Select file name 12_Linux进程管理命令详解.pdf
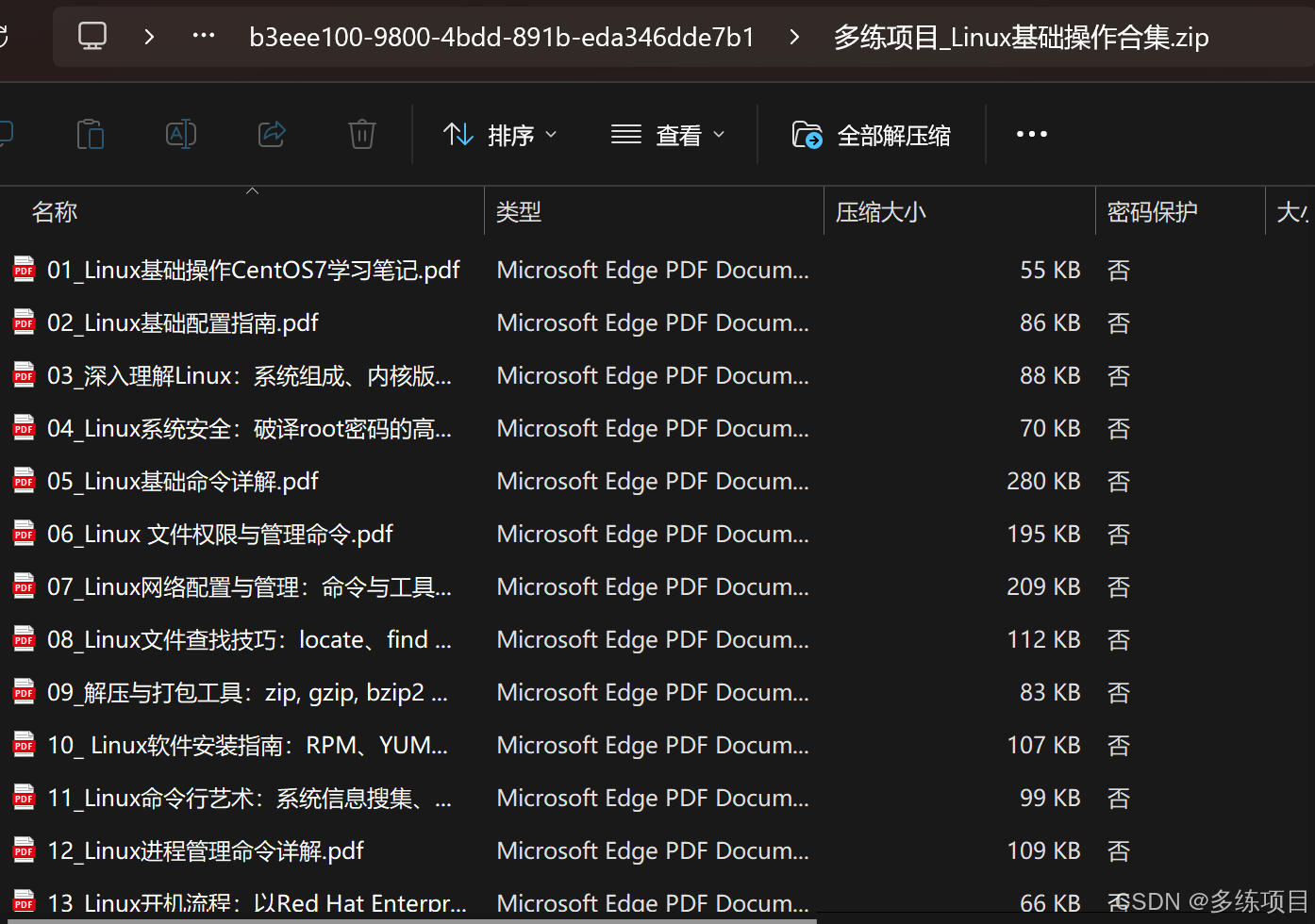 (206, 851)
